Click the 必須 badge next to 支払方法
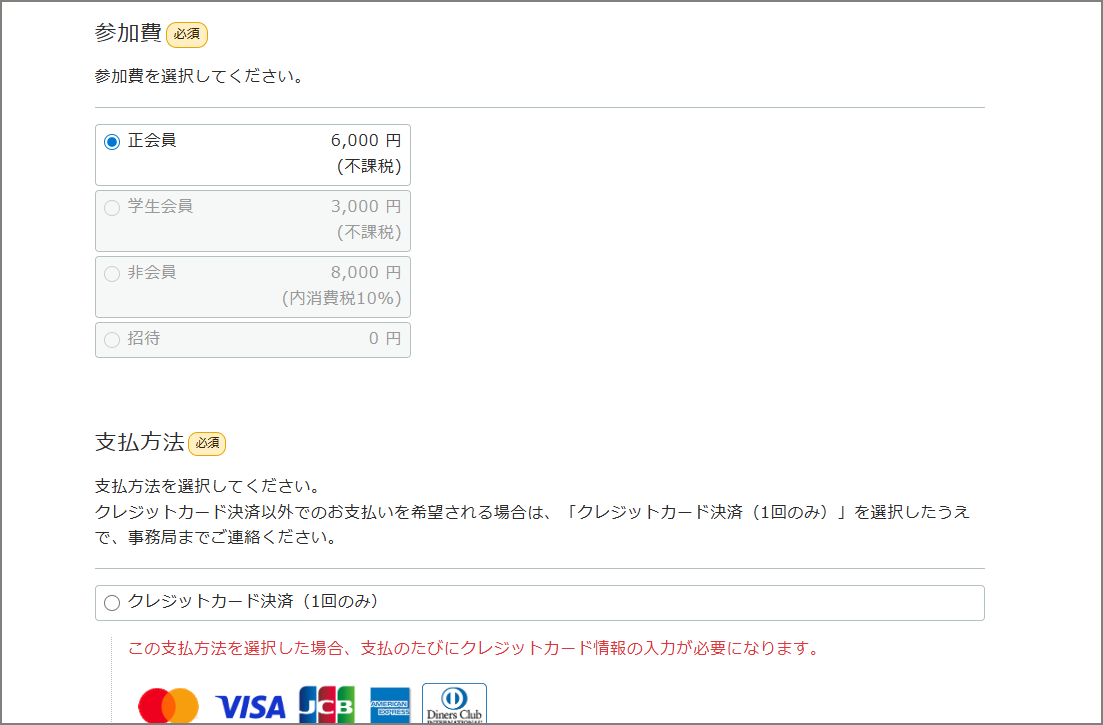This screenshot has height=725, width=1103. pyautogui.click(x=207, y=444)
